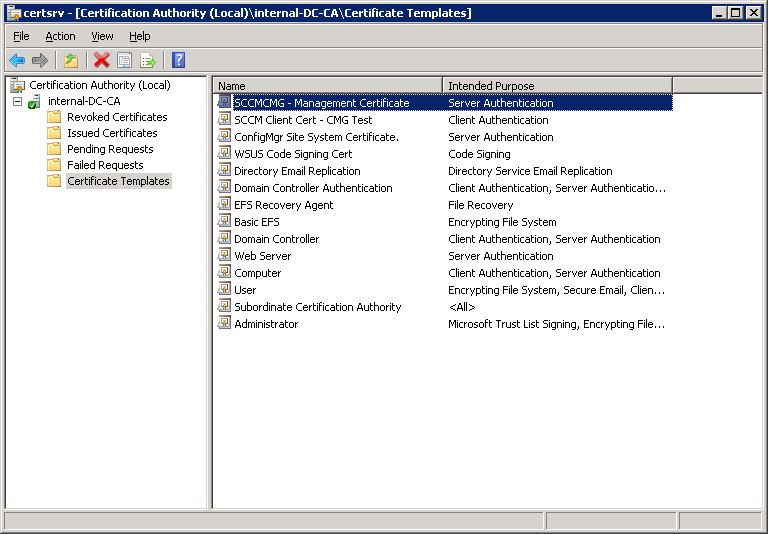The height and width of the screenshot is (534, 768).
Task: Click Directory Service Email Replication purpose cell
Action: pos(530,171)
